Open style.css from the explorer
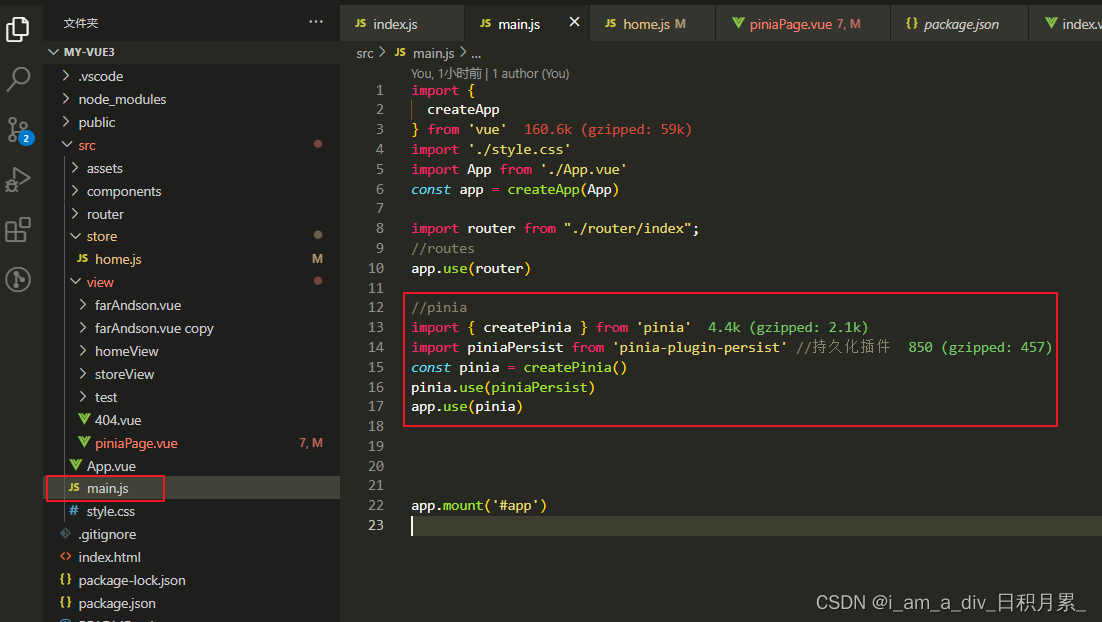The height and width of the screenshot is (622, 1102). [x=116, y=511]
